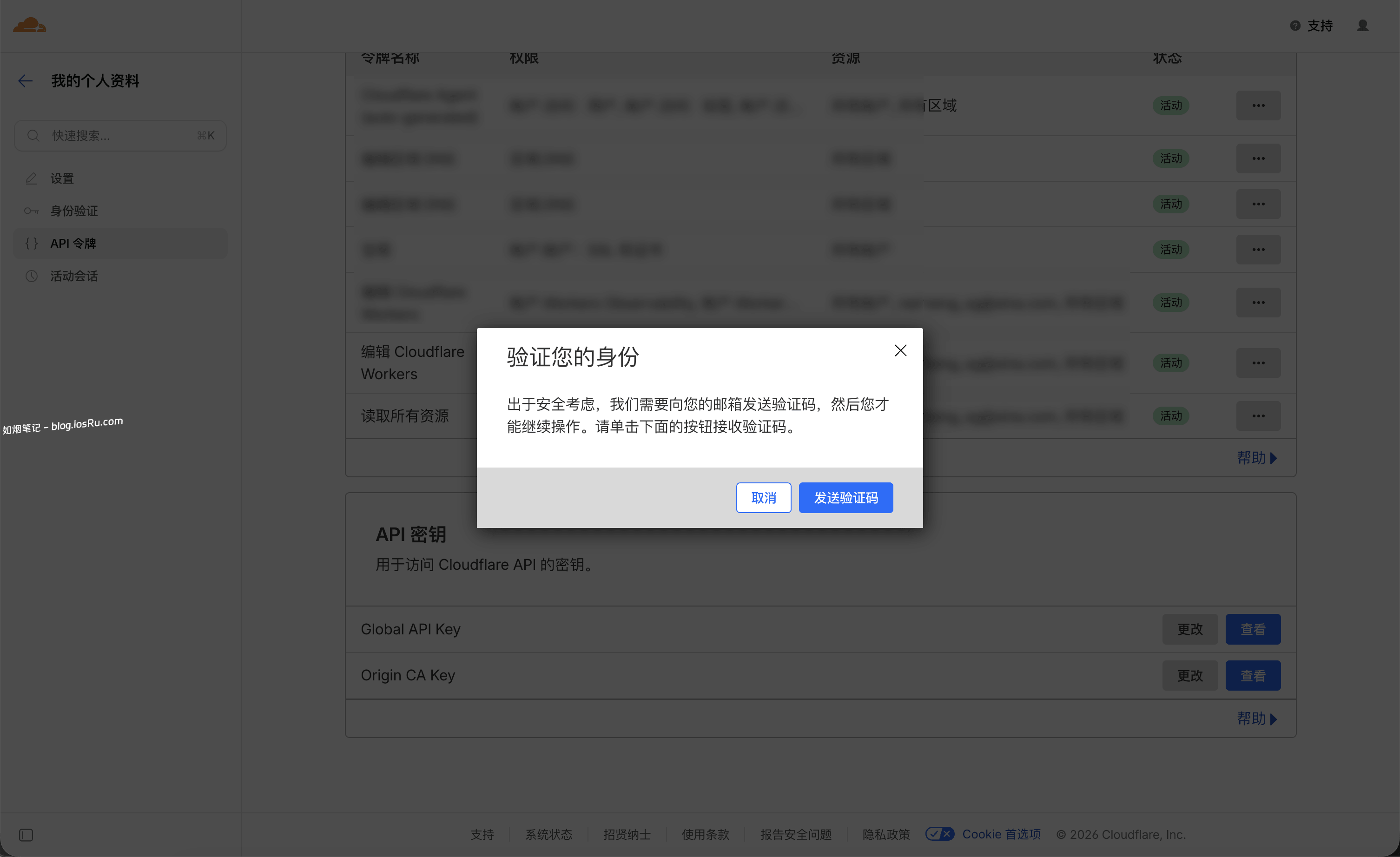Viewport: 1400px width, 857px height.
Task: Click the question mark icon beside 支持
Action: point(1295,26)
